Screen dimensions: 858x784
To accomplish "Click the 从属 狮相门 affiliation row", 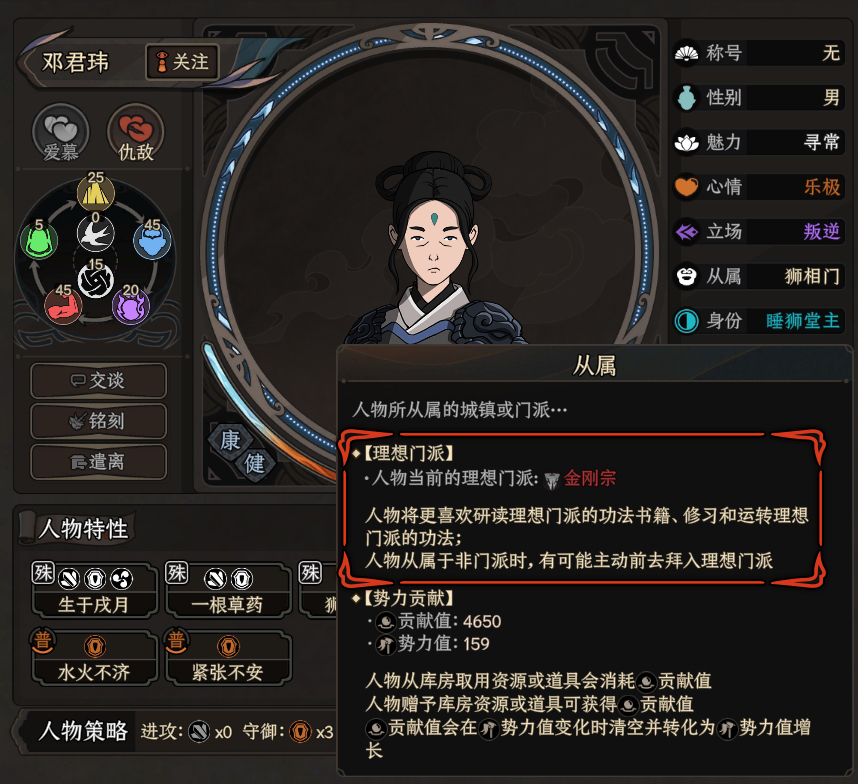I will pos(760,276).
